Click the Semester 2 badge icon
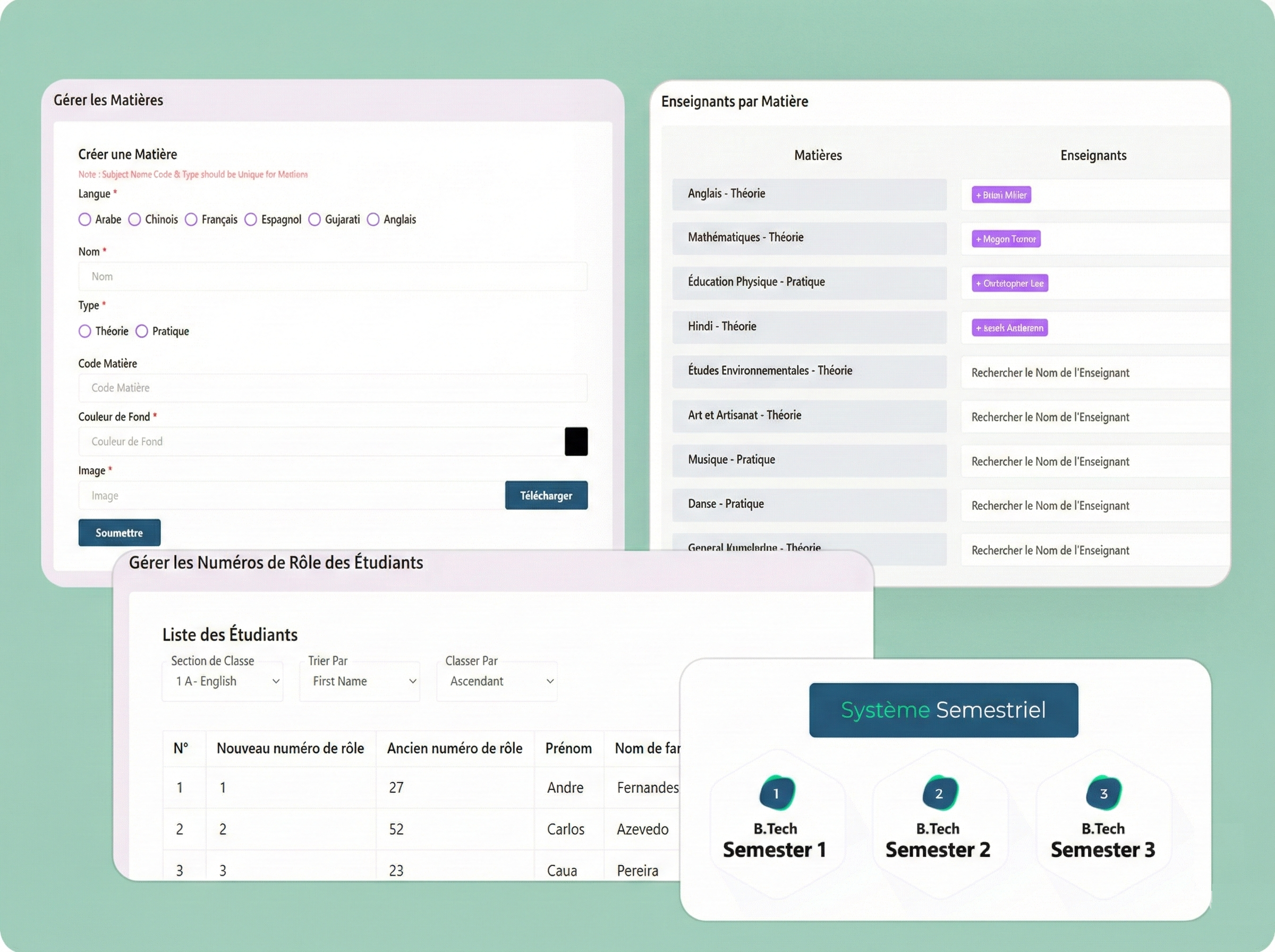The width and height of the screenshot is (1275, 952). [940, 793]
